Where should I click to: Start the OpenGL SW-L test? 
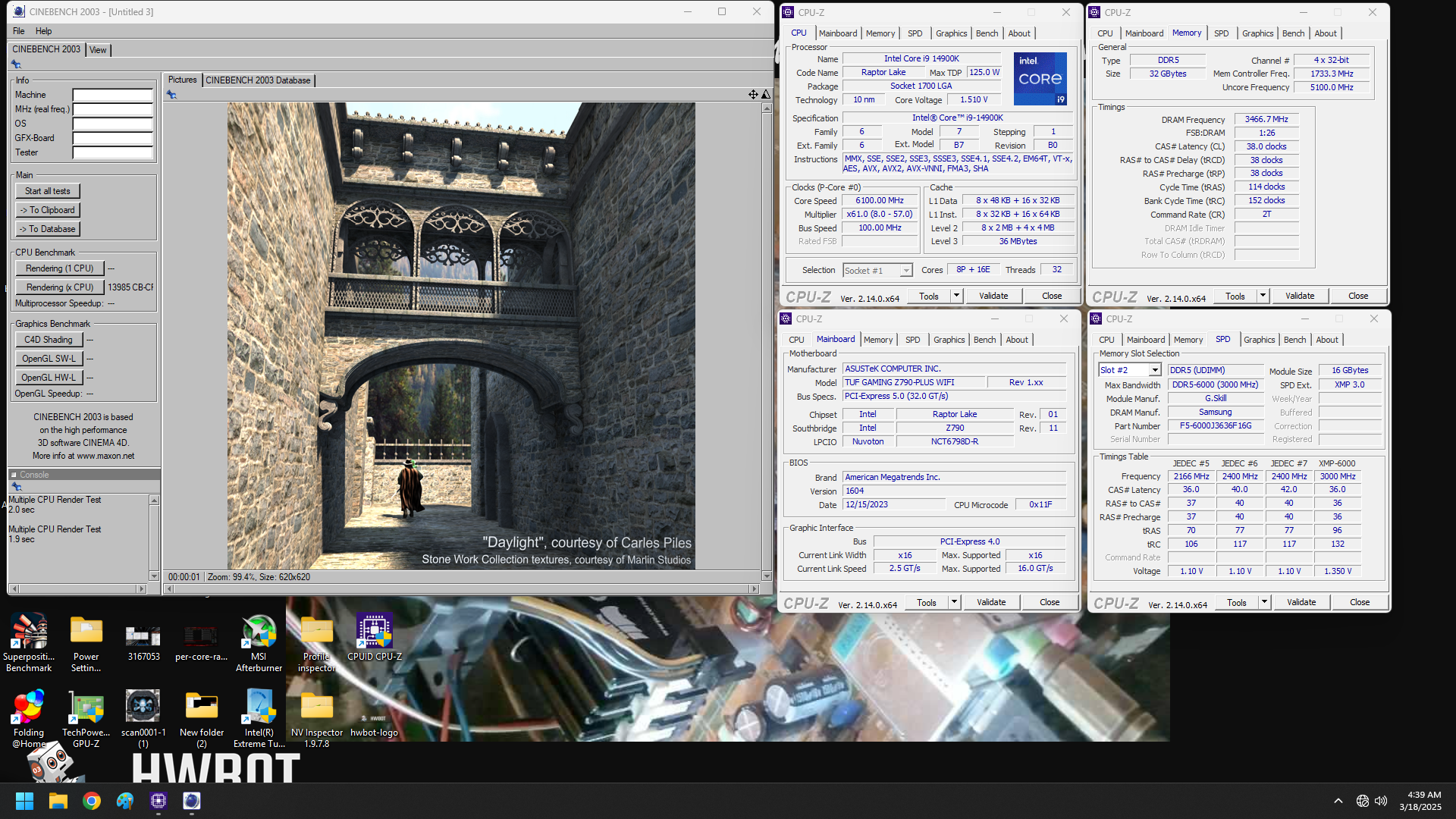49,359
